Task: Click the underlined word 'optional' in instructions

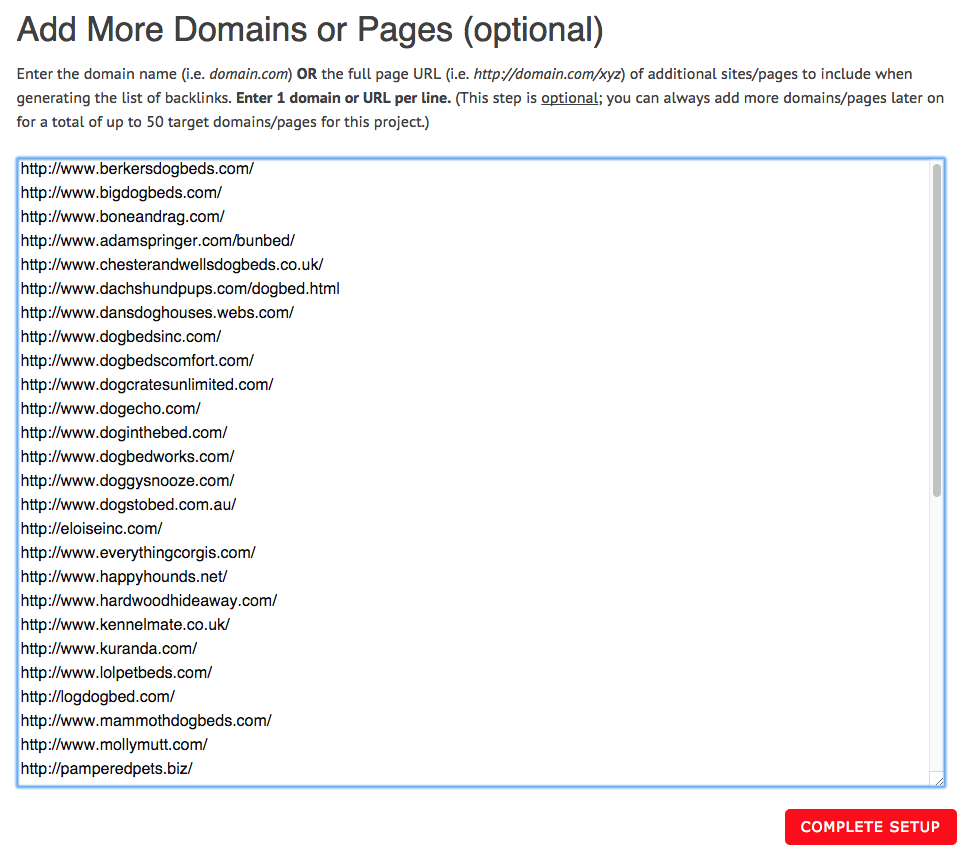Action: [x=569, y=99]
